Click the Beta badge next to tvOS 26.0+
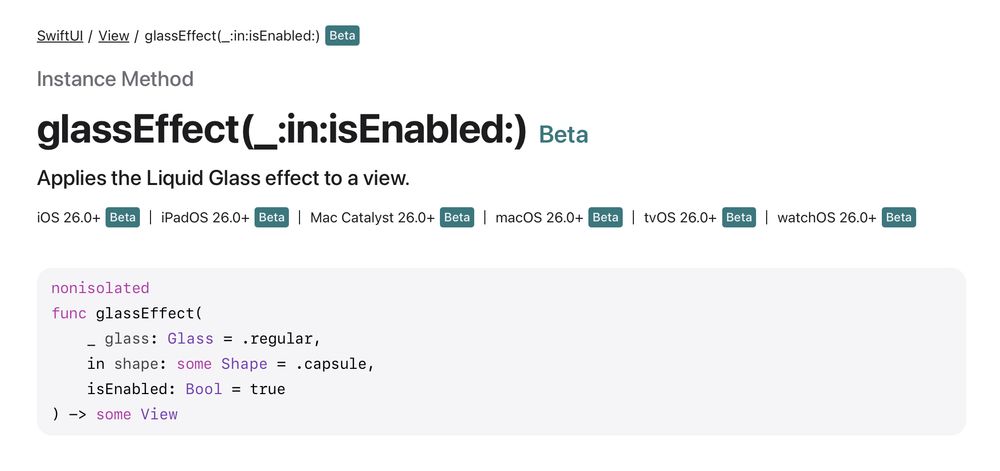This screenshot has width=1000, height=471. (739, 218)
